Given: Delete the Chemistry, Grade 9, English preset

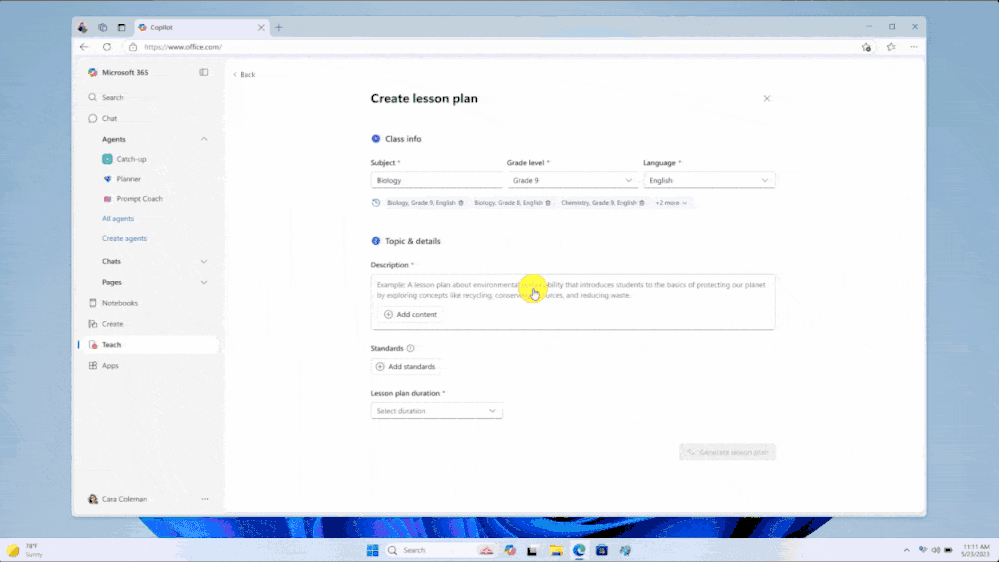Looking at the screenshot, I should [642, 203].
